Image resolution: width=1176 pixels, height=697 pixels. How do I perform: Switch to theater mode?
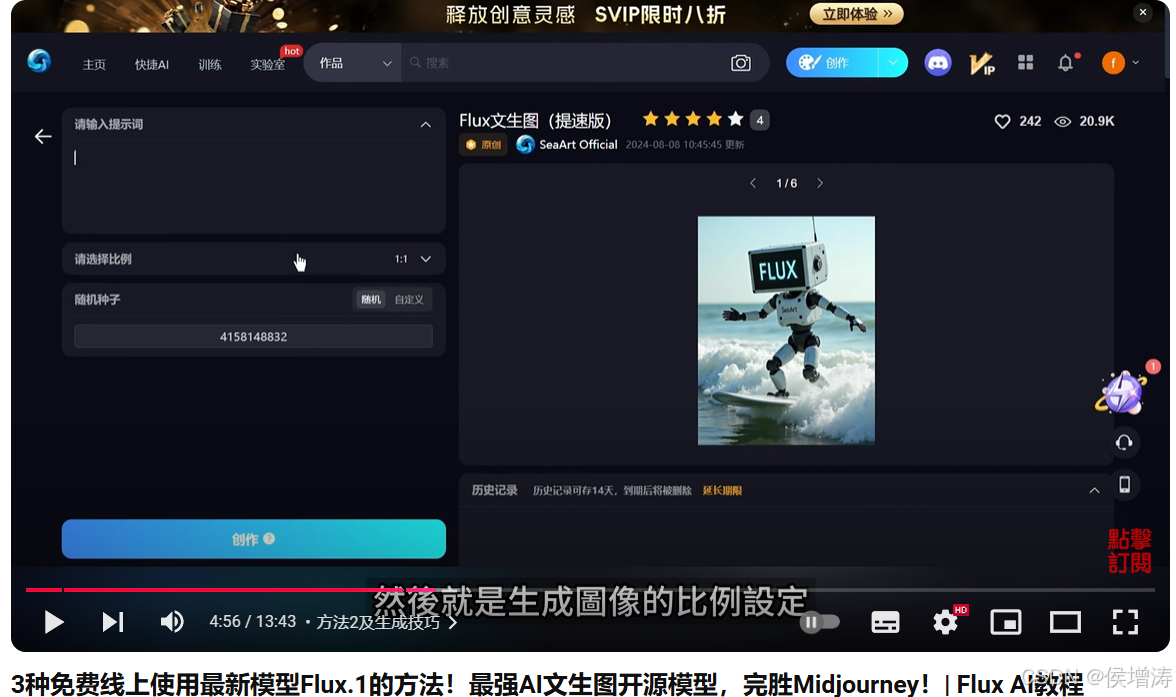[1065, 622]
